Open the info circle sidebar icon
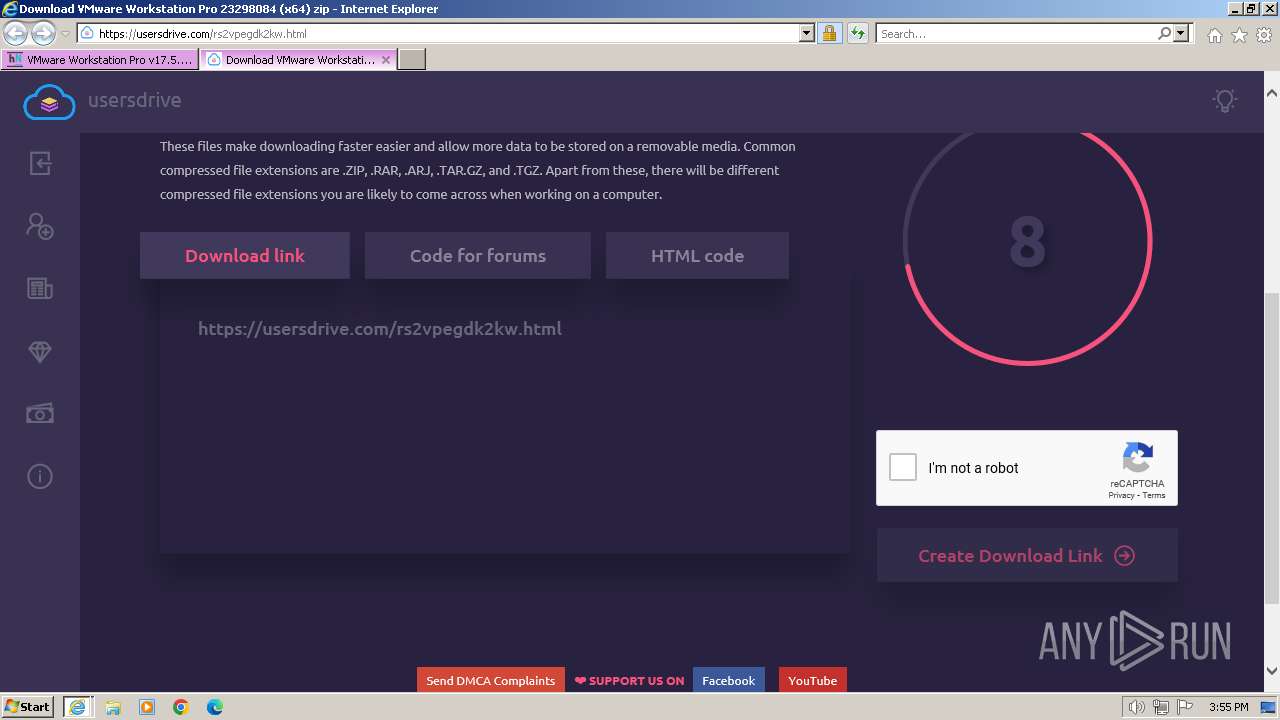Screen dimensions: 1280x720 click(40, 476)
